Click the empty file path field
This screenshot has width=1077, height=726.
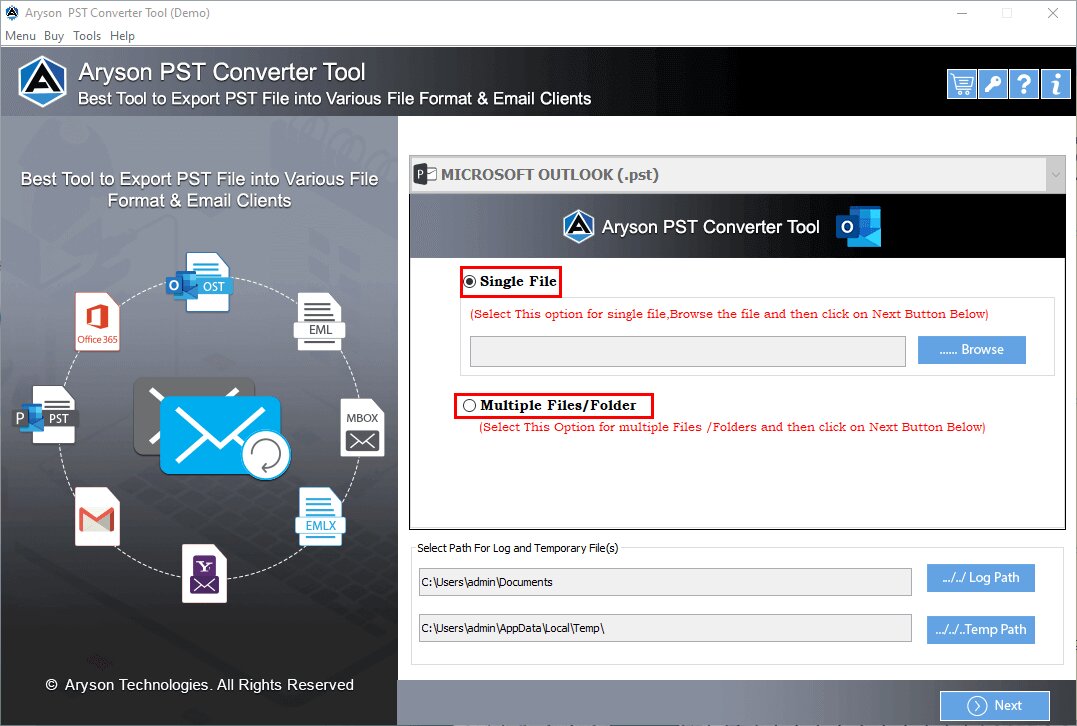pos(688,351)
